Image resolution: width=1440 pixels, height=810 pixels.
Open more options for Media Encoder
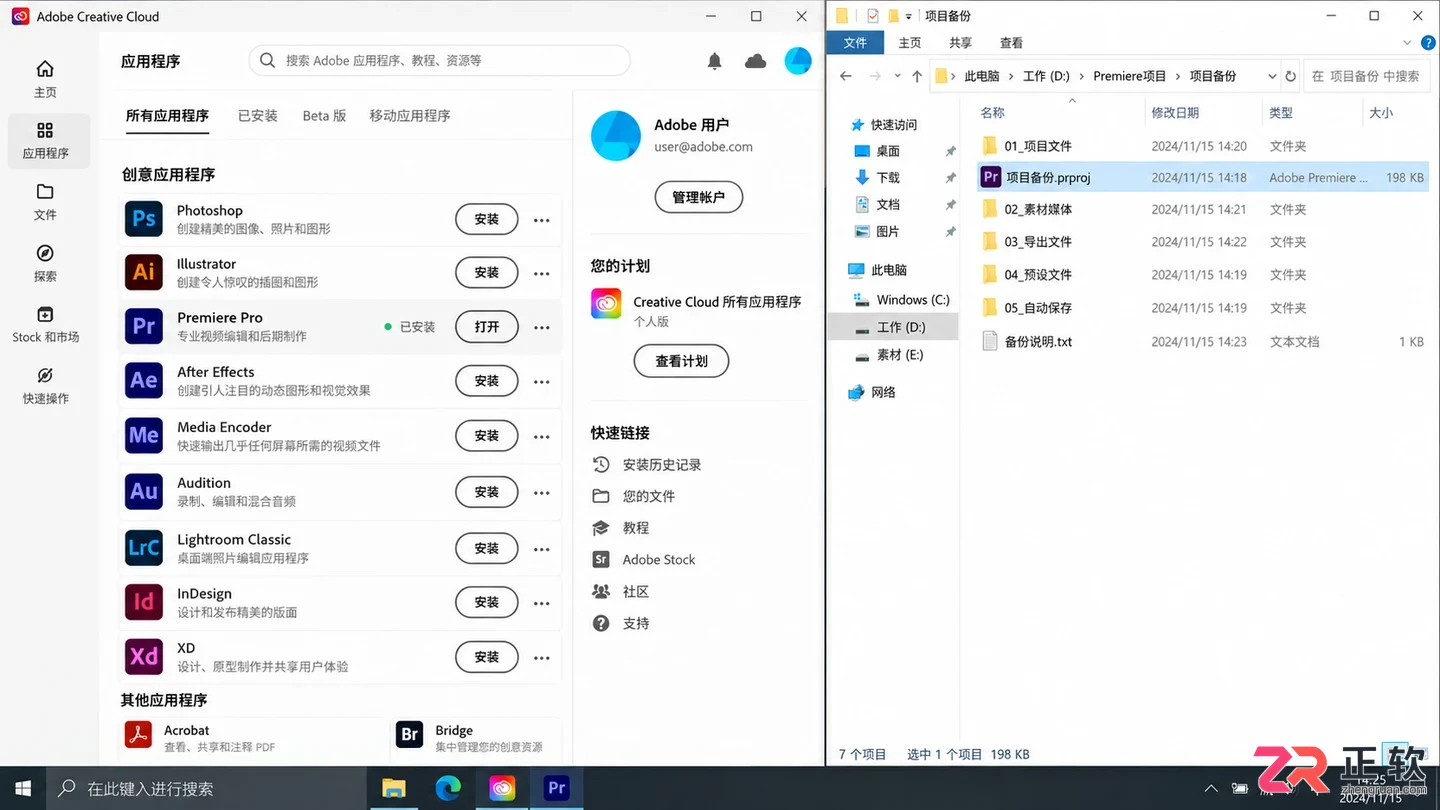click(542, 436)
